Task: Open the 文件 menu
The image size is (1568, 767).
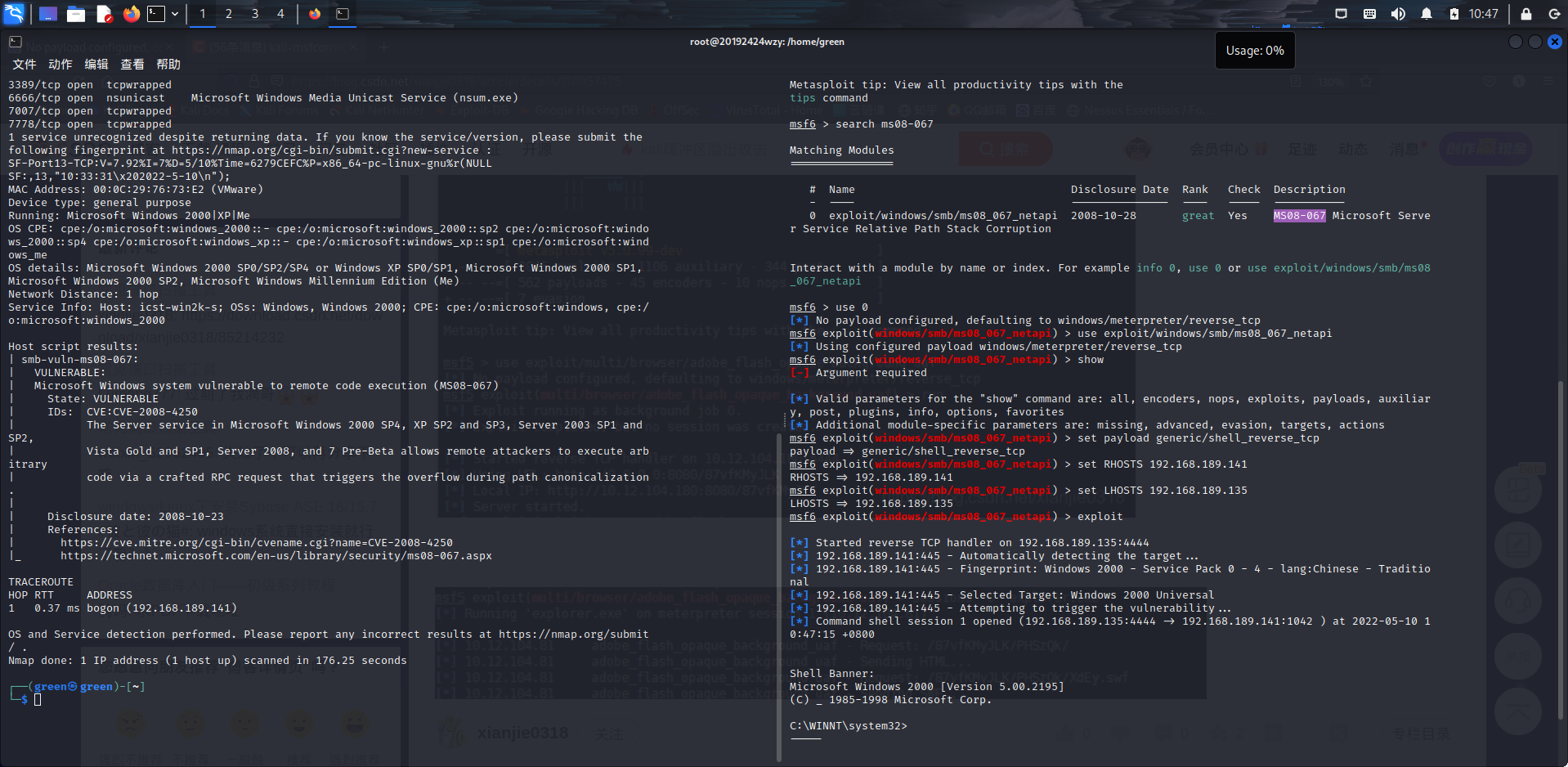Action: pyautogui.click(x=25, y=65)
